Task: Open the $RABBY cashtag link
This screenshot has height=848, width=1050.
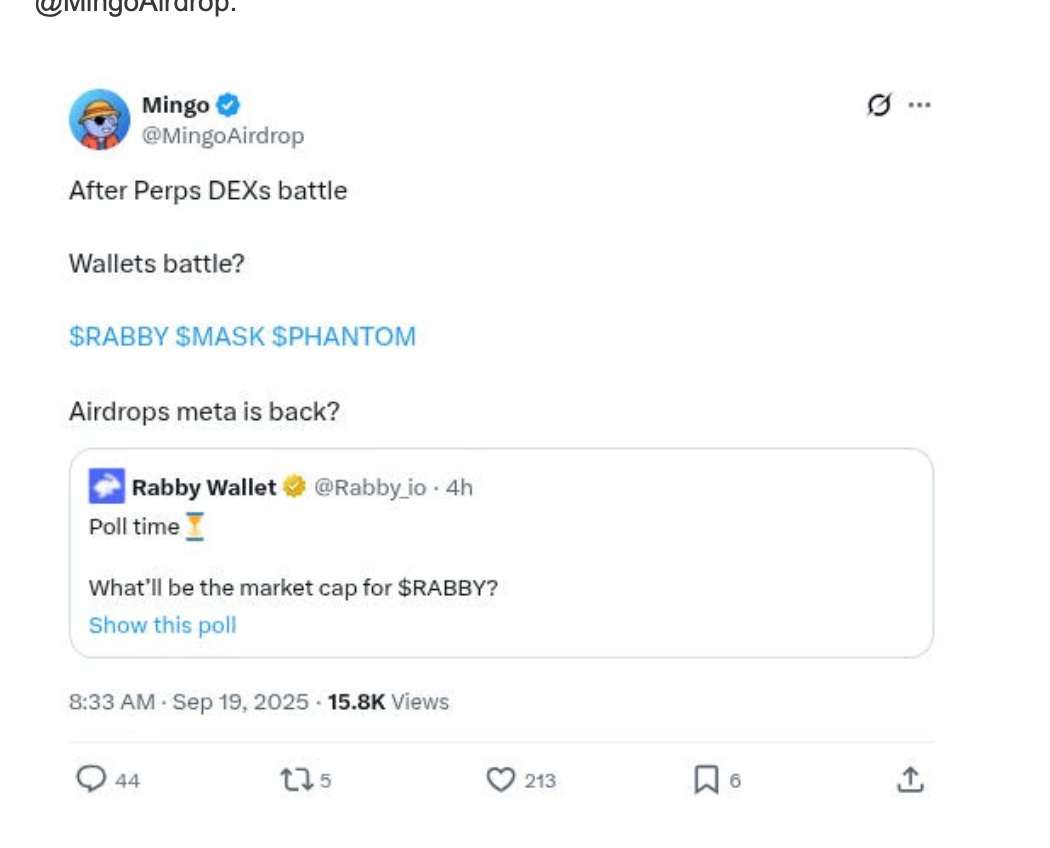Action: point(118,337)
